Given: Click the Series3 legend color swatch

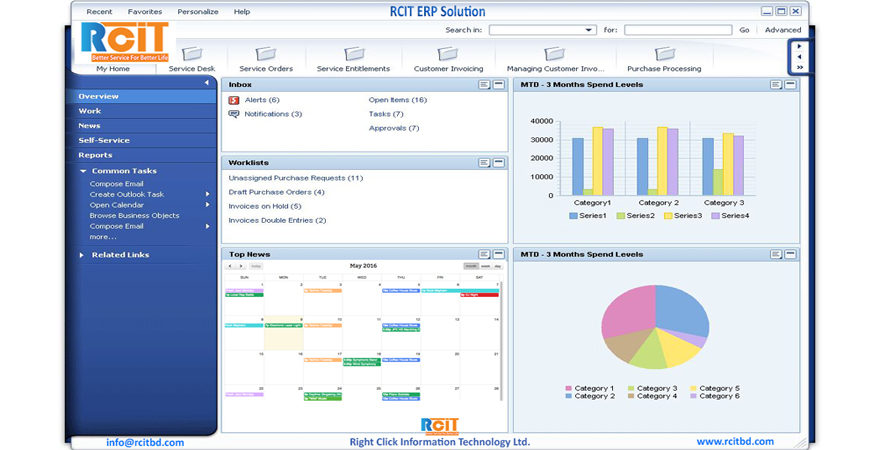Looking at the screenshot, I should pos(668,216).
